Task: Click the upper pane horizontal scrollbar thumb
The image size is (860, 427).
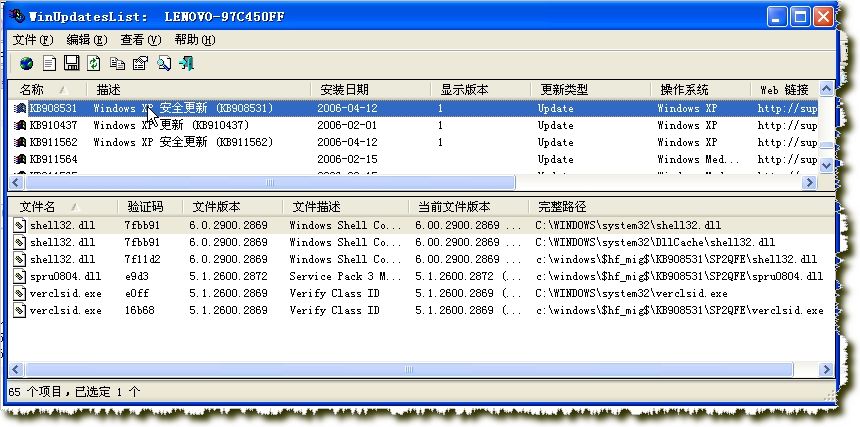Action: point(269,183)
